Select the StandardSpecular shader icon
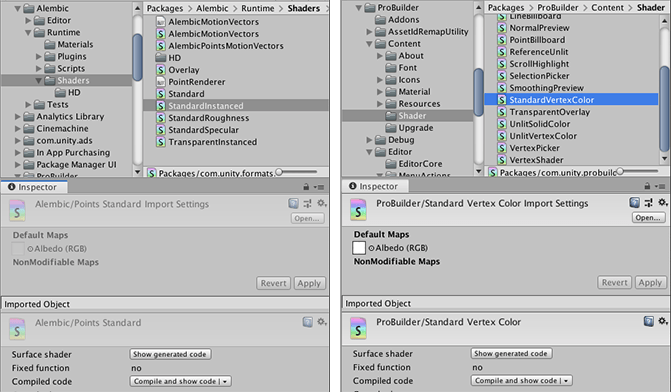Viewport: 671px width, 392px height. tap(160, 130)
